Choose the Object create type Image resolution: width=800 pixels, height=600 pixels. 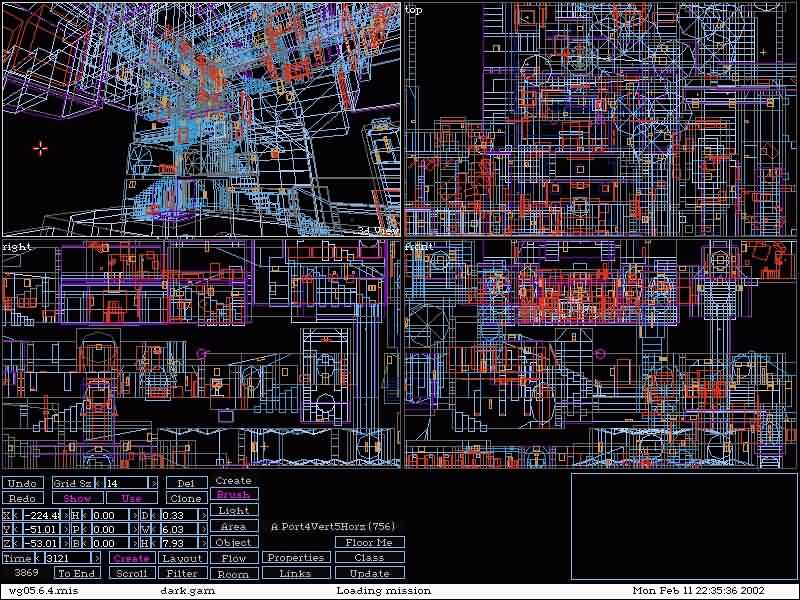[x=233, y=542]
